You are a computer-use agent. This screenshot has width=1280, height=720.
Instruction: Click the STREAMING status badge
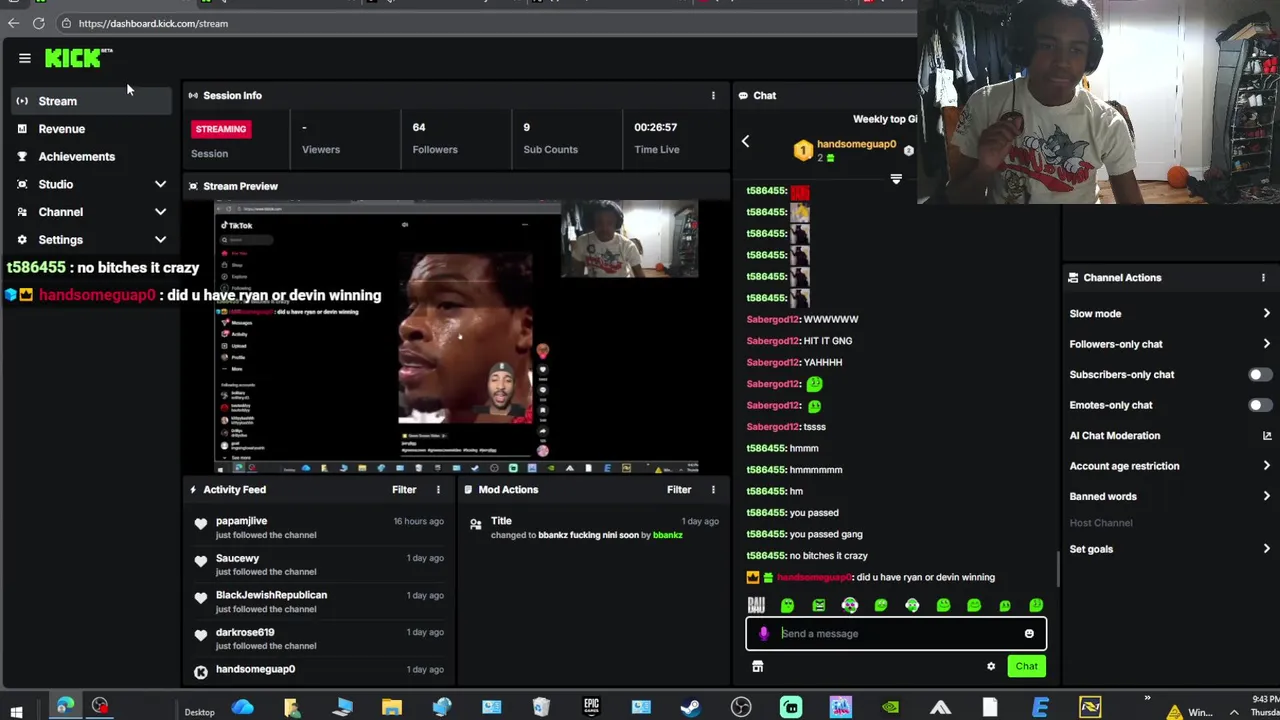pos(221,129)
